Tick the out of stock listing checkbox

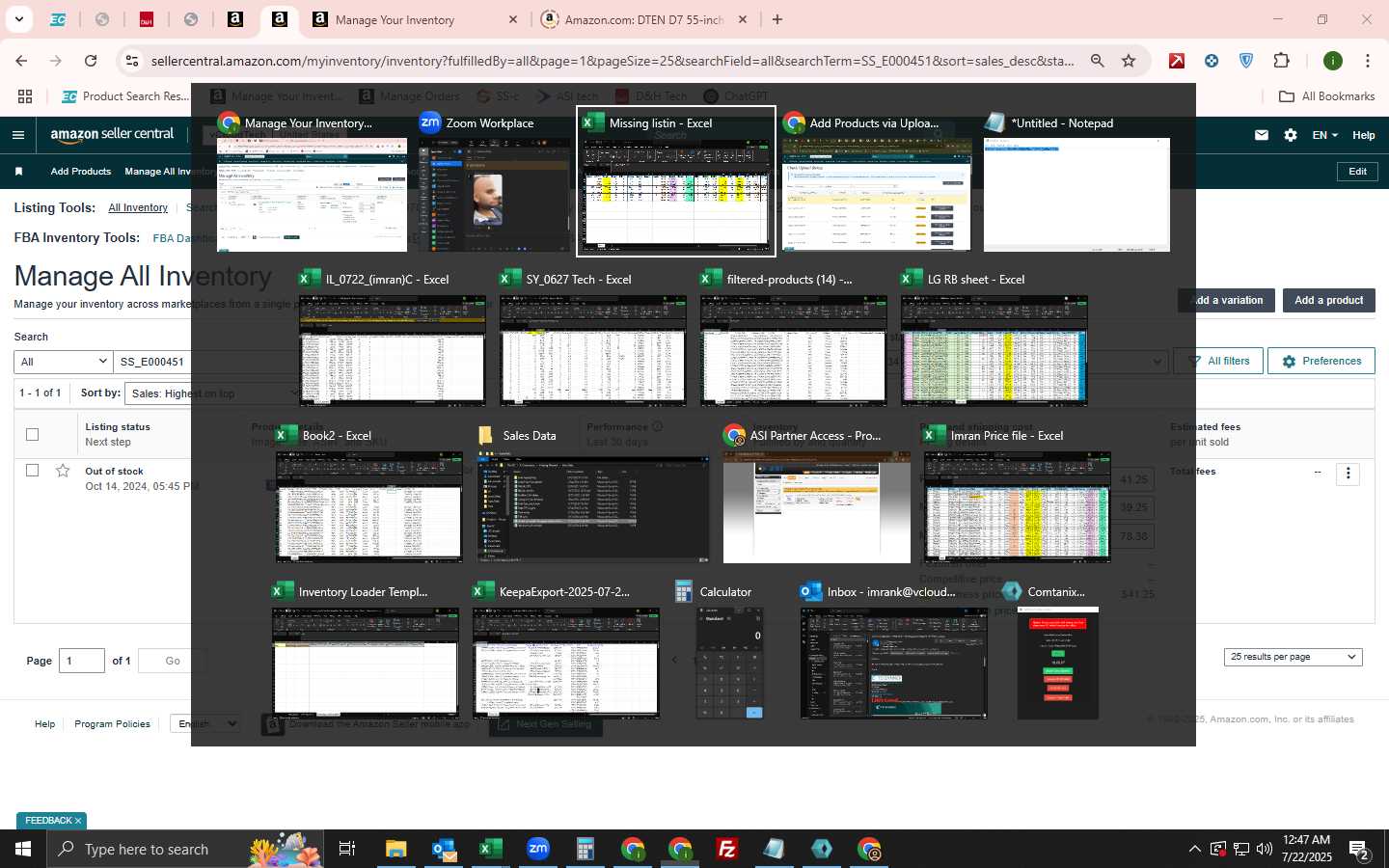coord(32,470)
